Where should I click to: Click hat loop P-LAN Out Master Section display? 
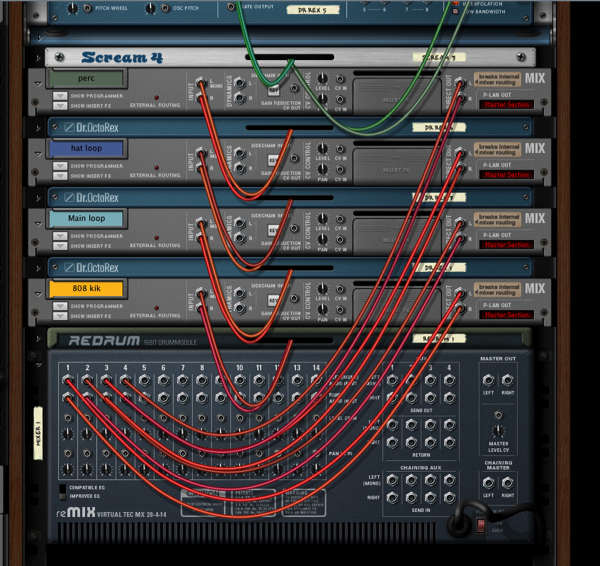(x=506, y=175)
